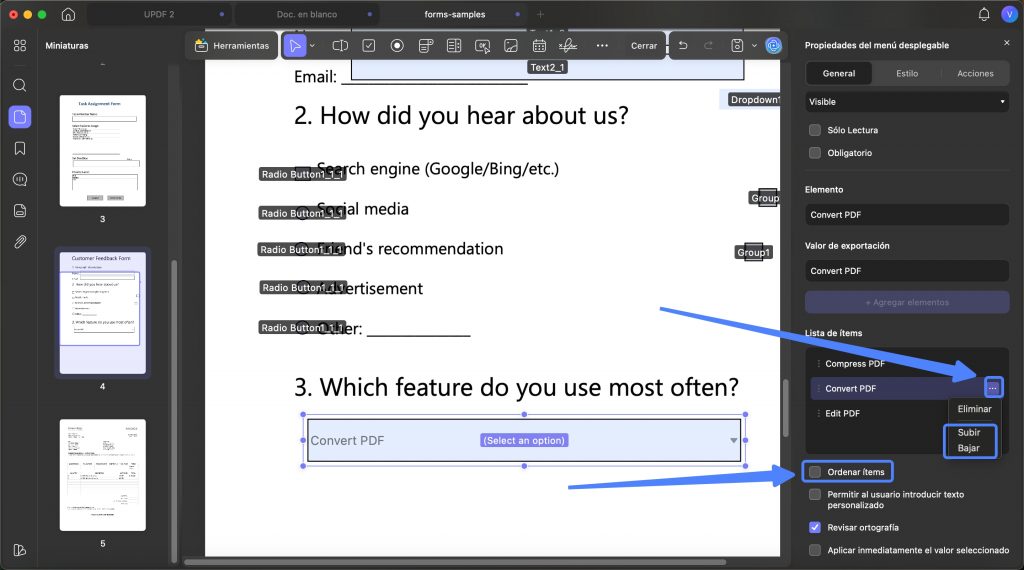This screenshot has height=570, width=1024.
Task: Choose the list box form tool
Action: (454, 46)
